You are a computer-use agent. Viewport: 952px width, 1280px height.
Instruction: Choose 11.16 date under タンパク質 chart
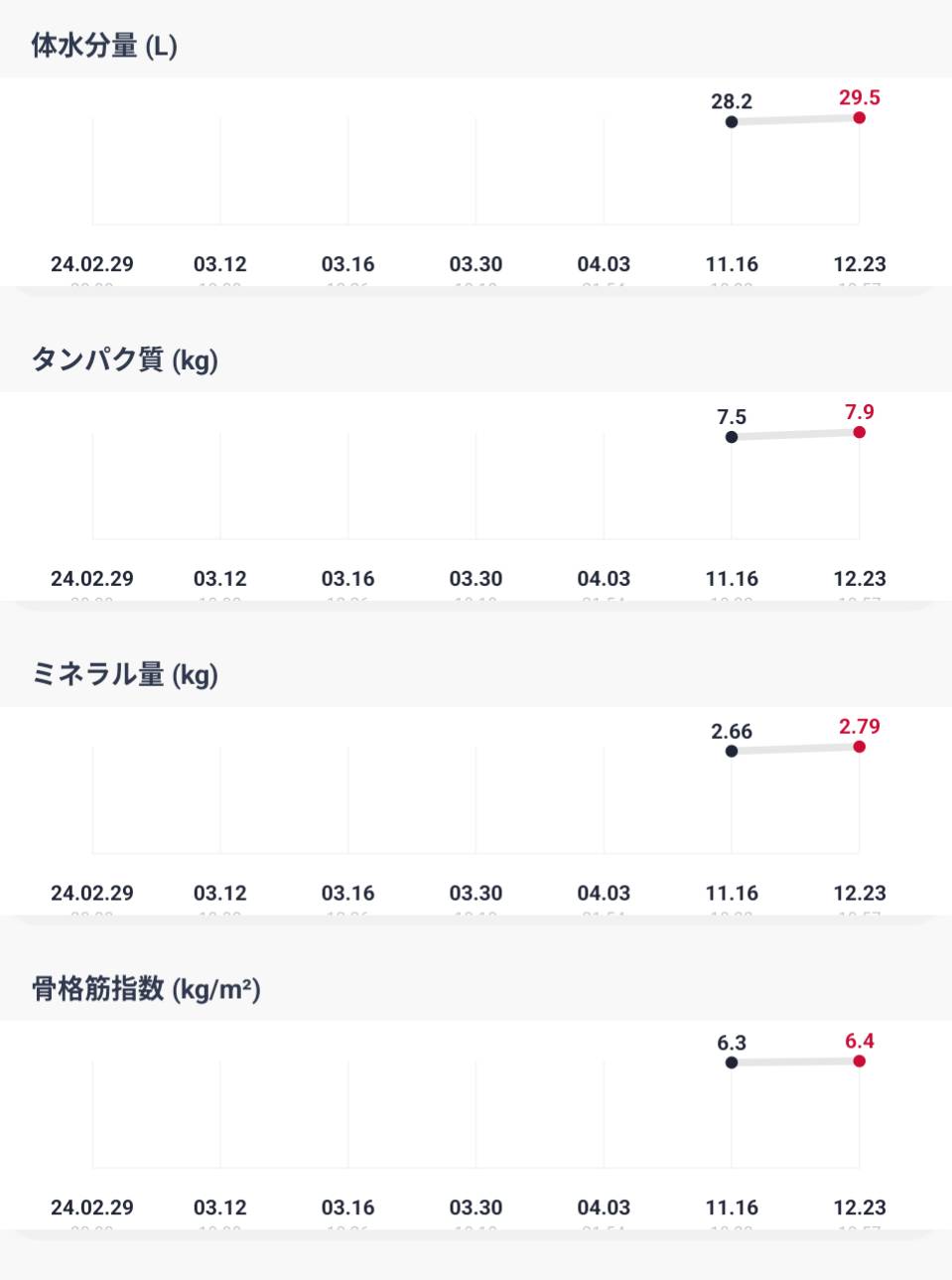pos(732,579)
